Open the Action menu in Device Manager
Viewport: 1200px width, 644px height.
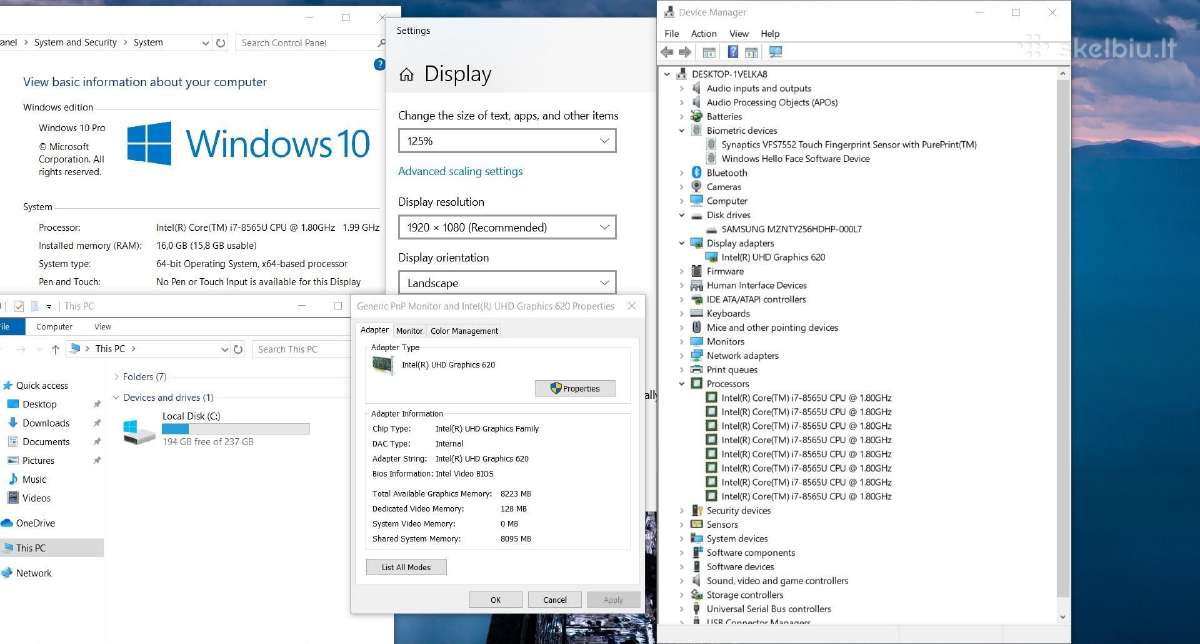tap(704, 34)
